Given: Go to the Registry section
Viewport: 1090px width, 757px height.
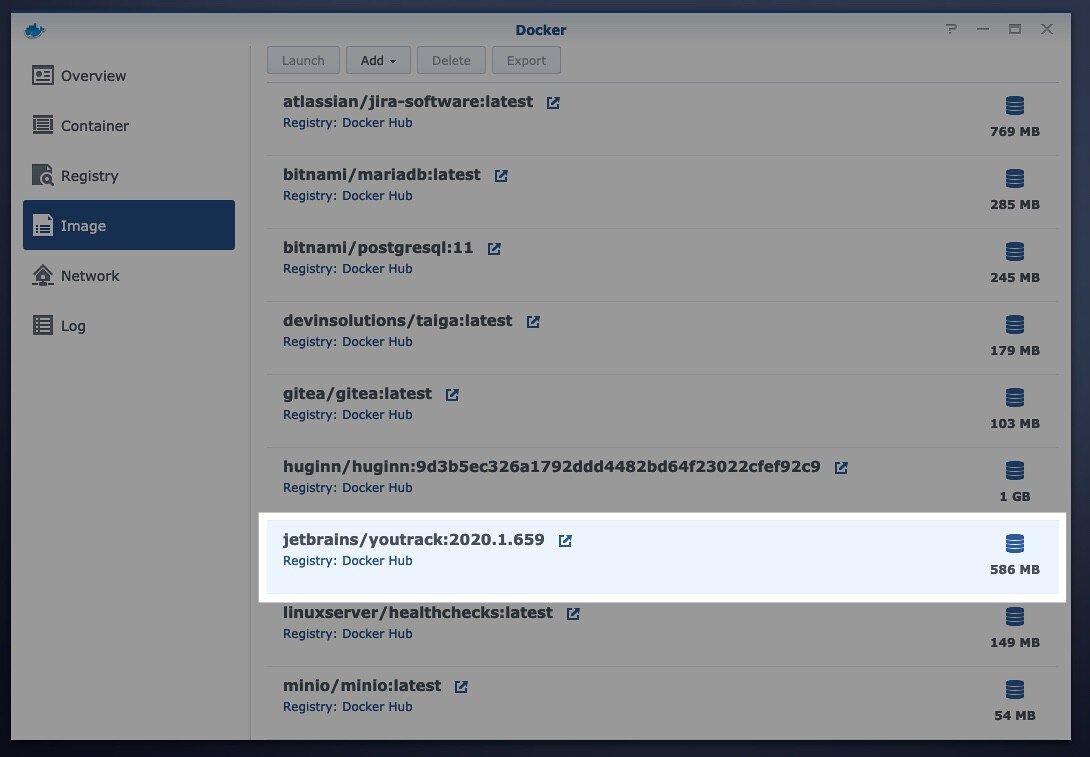Looking at the screenshot, I should (x=129, y=176).
